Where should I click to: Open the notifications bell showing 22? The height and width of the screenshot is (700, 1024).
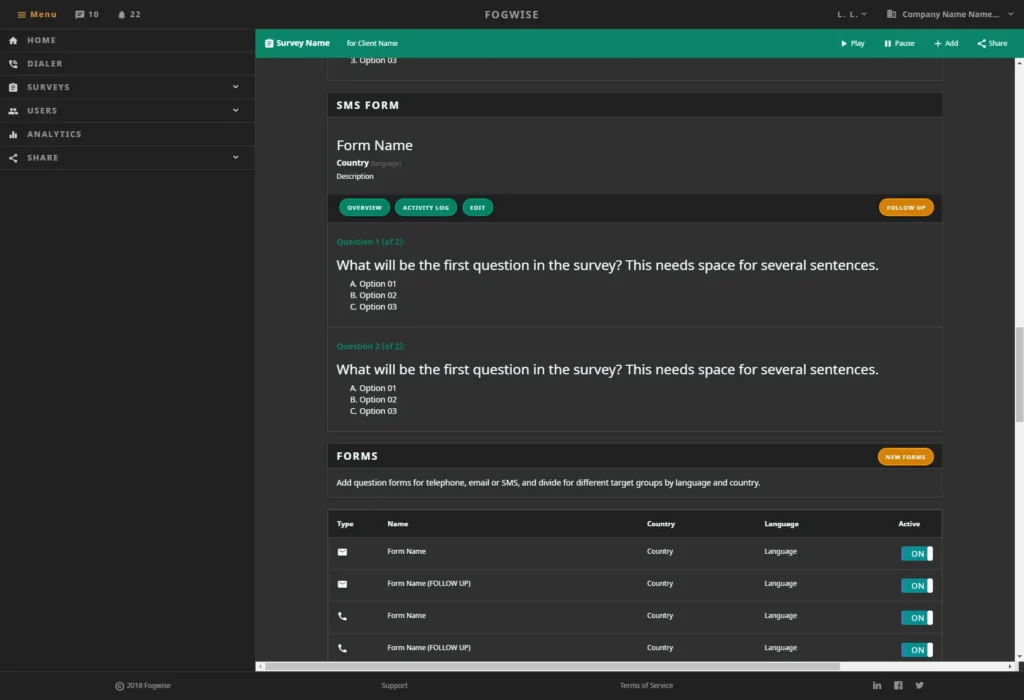[x=121, y=14]
